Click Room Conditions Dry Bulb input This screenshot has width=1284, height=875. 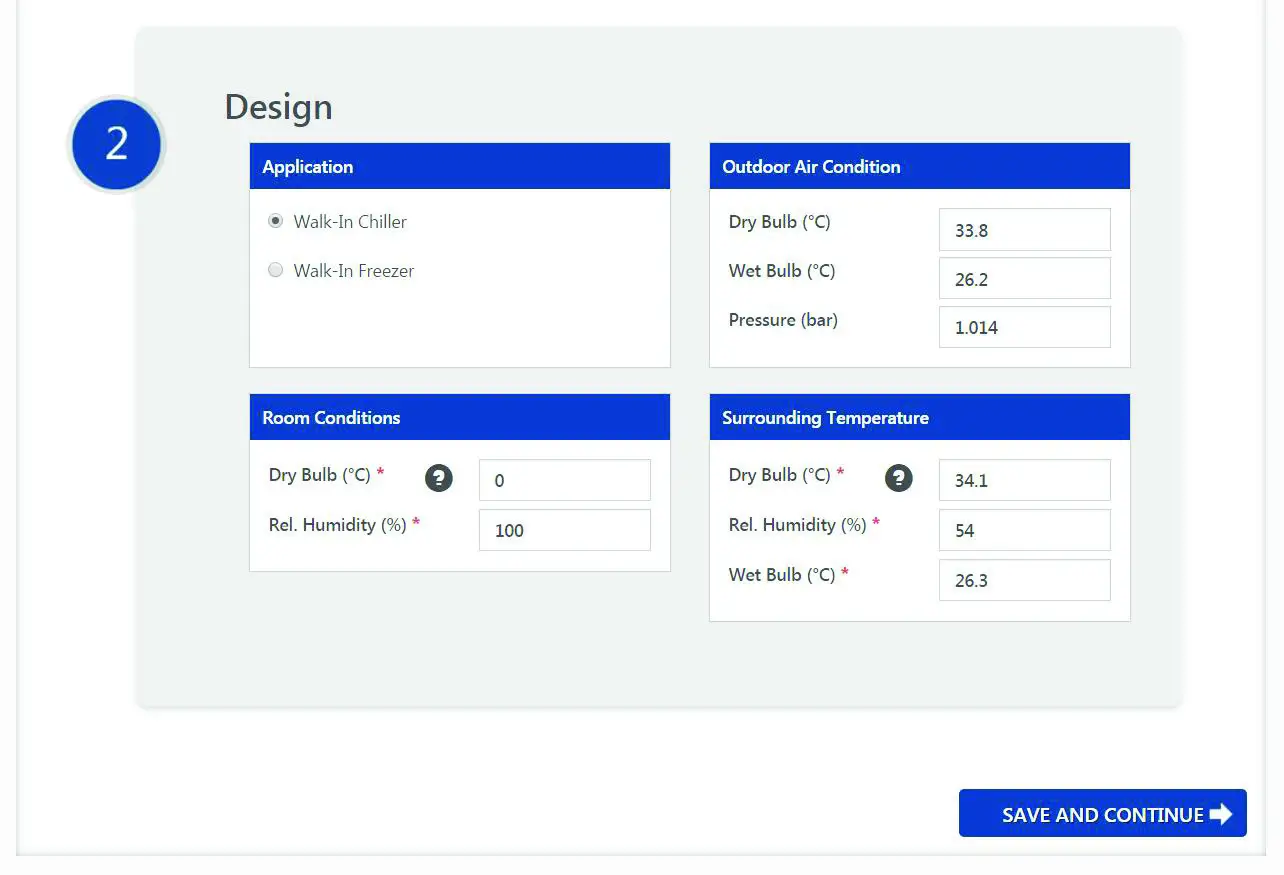click(x=564, y=480)
